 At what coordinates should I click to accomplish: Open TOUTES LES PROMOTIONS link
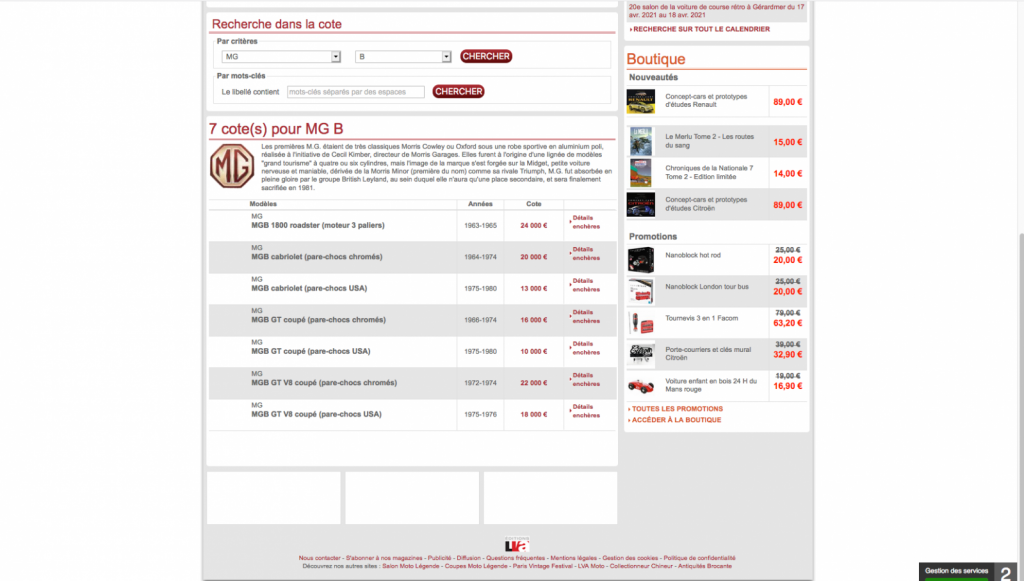pos(677,409)
